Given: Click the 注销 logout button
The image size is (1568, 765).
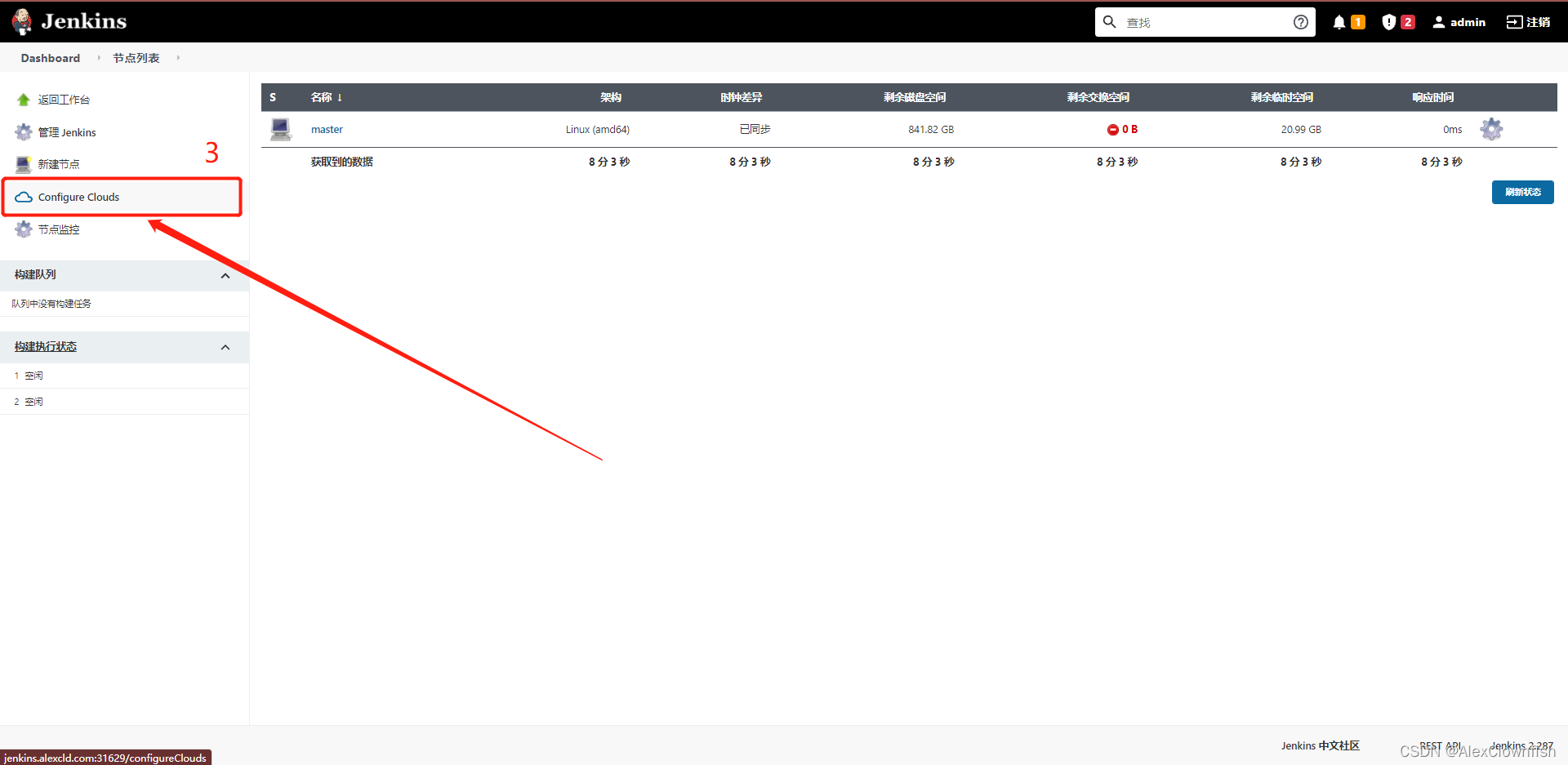Looking at the screenshot, I should point(1529,22).
